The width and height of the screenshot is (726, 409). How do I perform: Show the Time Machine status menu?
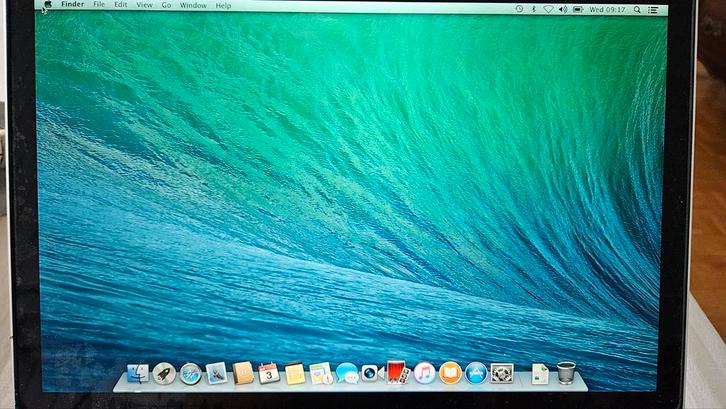click(519, 9)
